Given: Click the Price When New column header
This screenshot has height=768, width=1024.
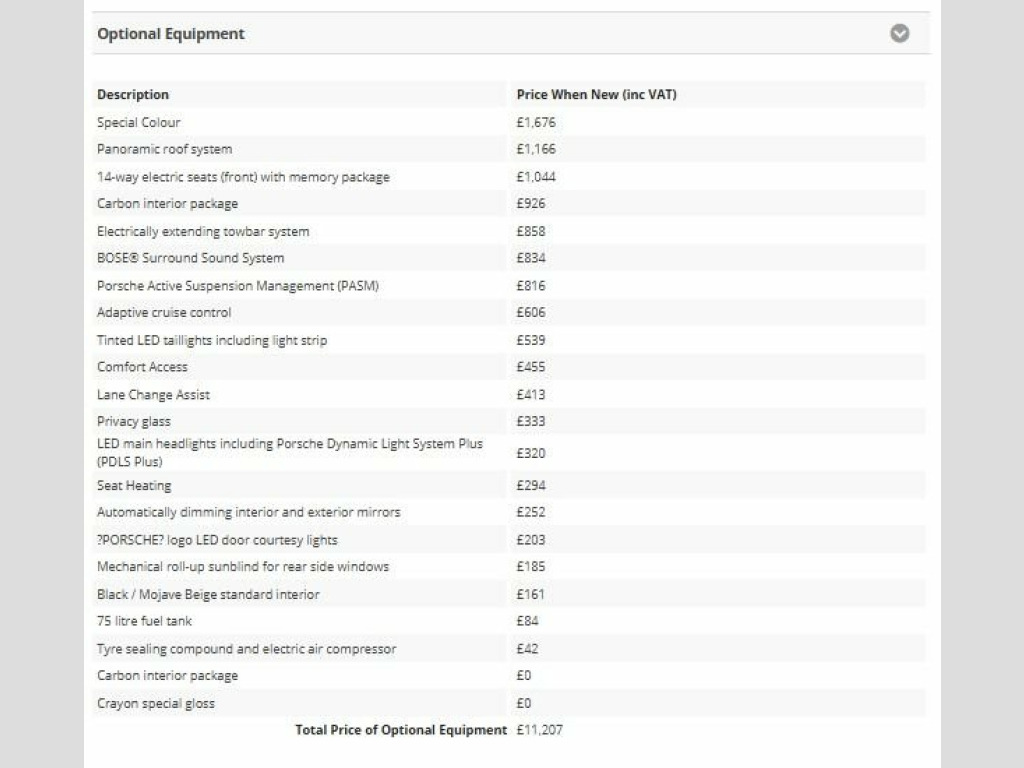Looking at the screenshot, I should coord(597,95).
